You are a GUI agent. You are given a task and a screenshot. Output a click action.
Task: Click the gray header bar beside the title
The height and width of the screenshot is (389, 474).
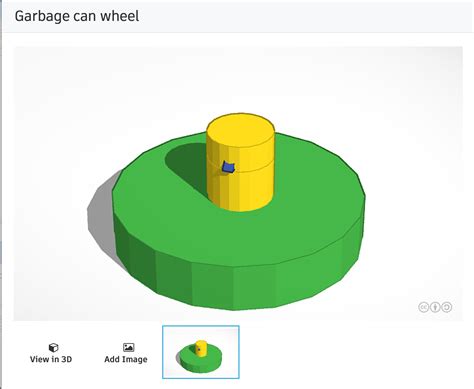click(300, 17)
